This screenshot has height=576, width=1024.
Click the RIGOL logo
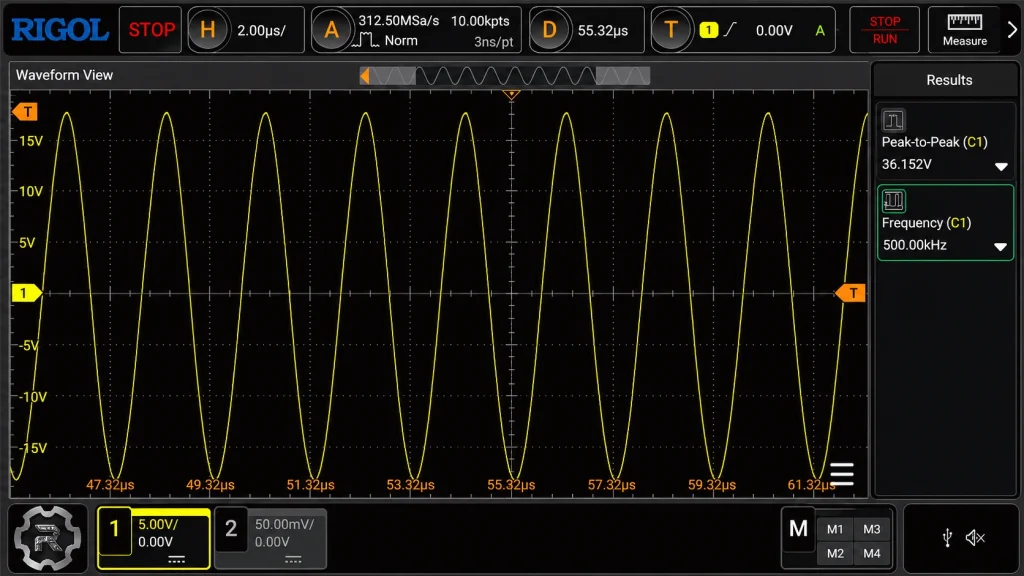(60, 30)
